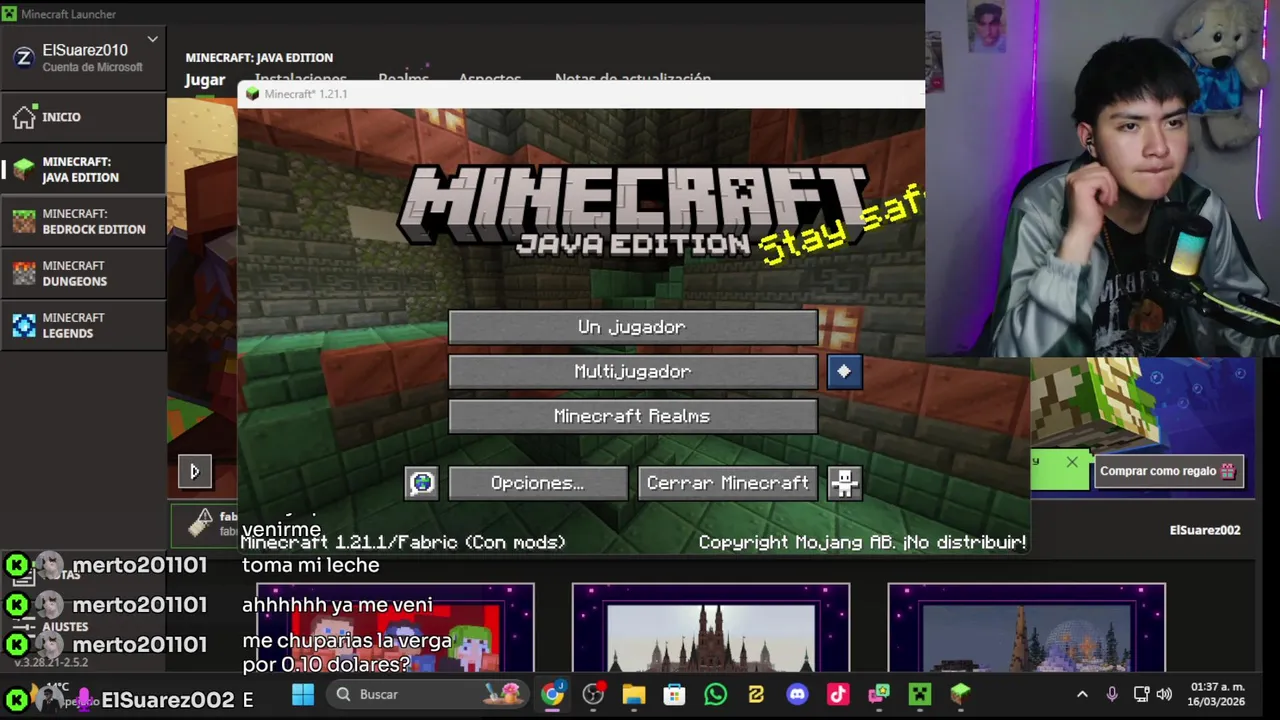Open network settings tray icon

click(1141, 694)
